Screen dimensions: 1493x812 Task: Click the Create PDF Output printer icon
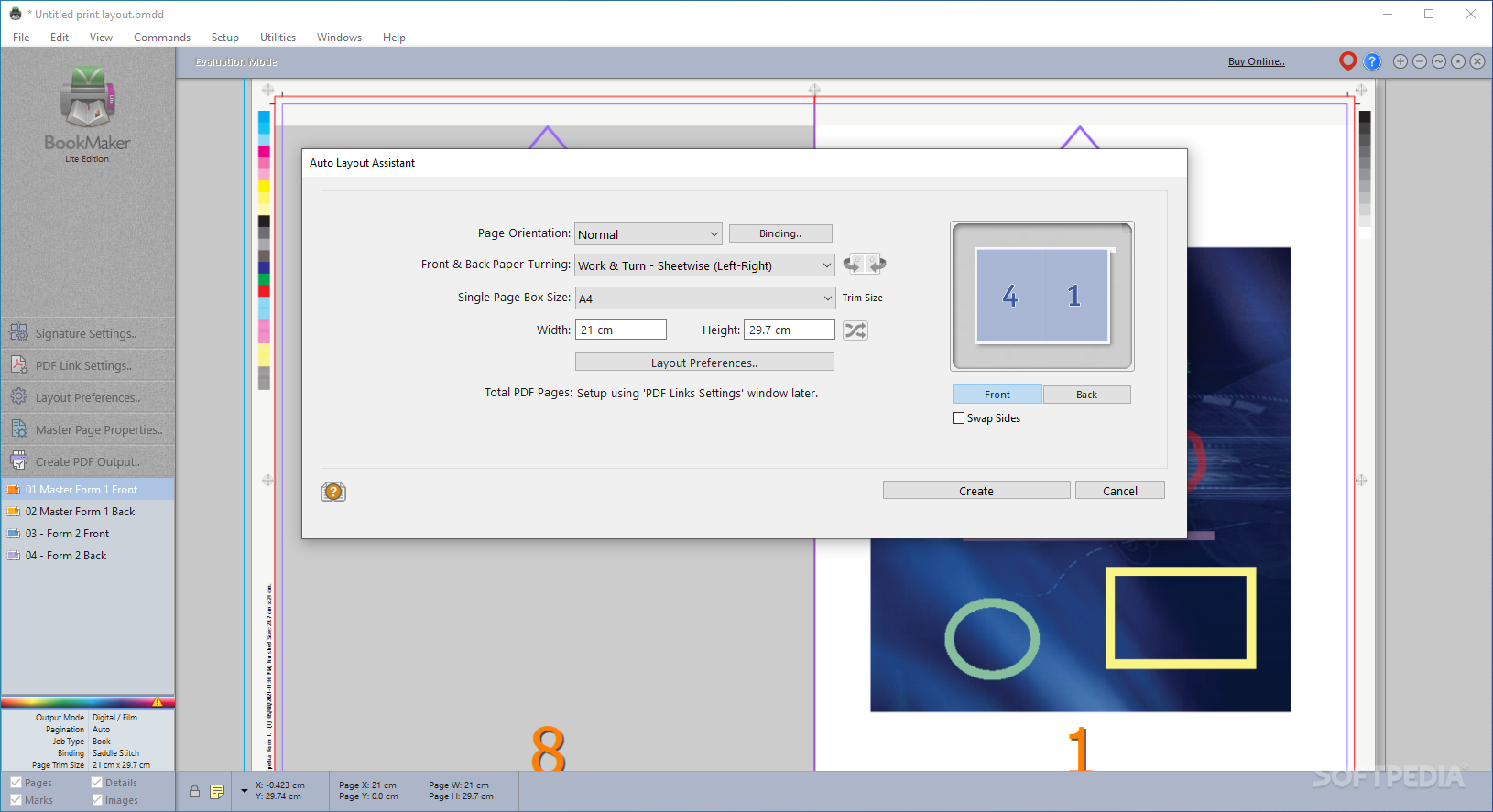[x=18, y=460]
